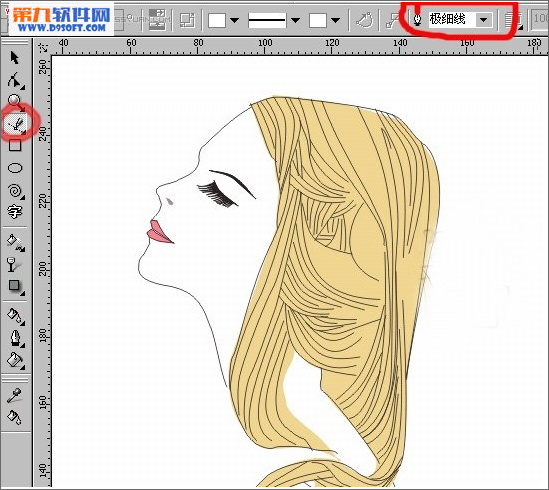This screenshot has height=490, width=549.
Task: Click the ruler origin corner box
Action: point(42,47)
